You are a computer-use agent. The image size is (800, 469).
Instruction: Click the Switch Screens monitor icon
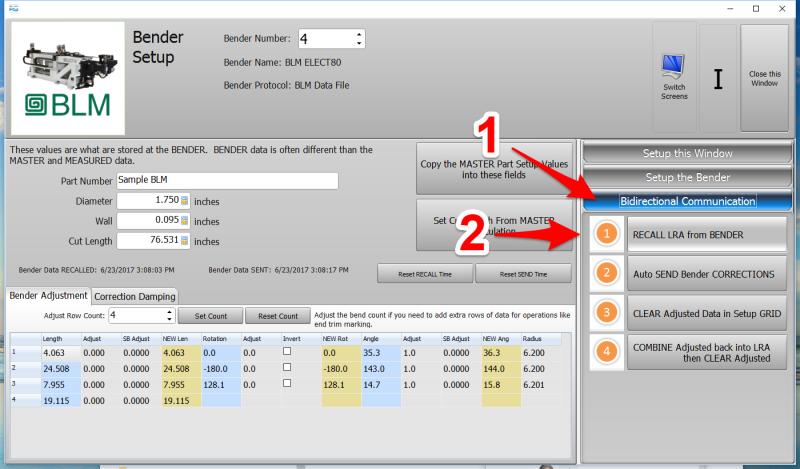tap(673, 66)
